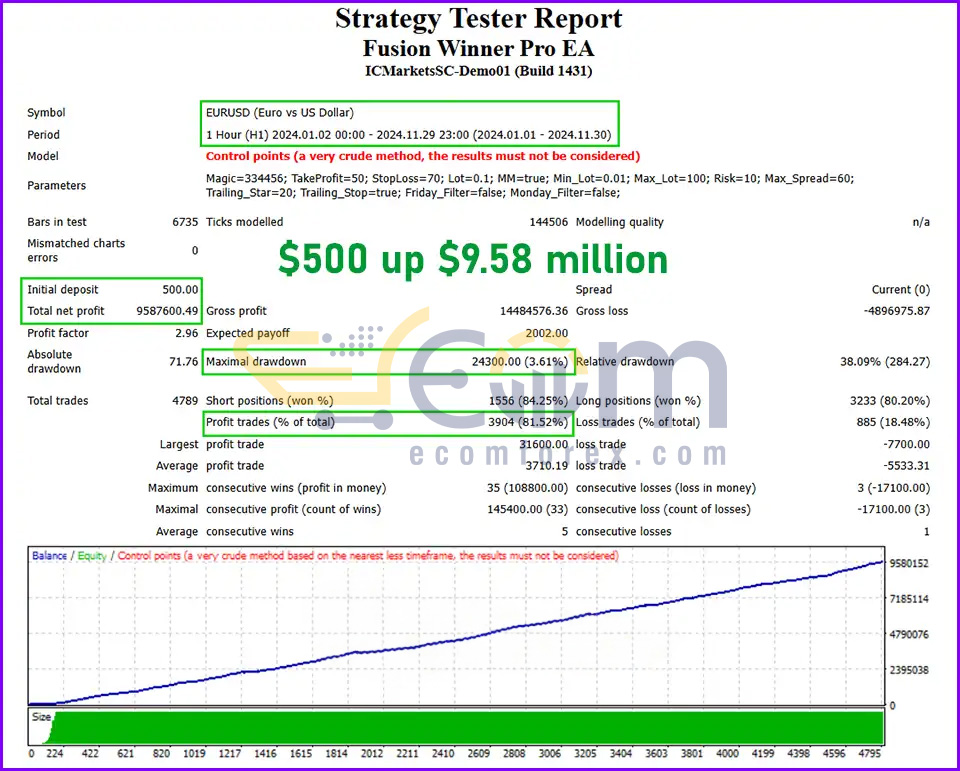Click the "Equity" chart legend label
The image size is (960, 771).
pos(92,556)
